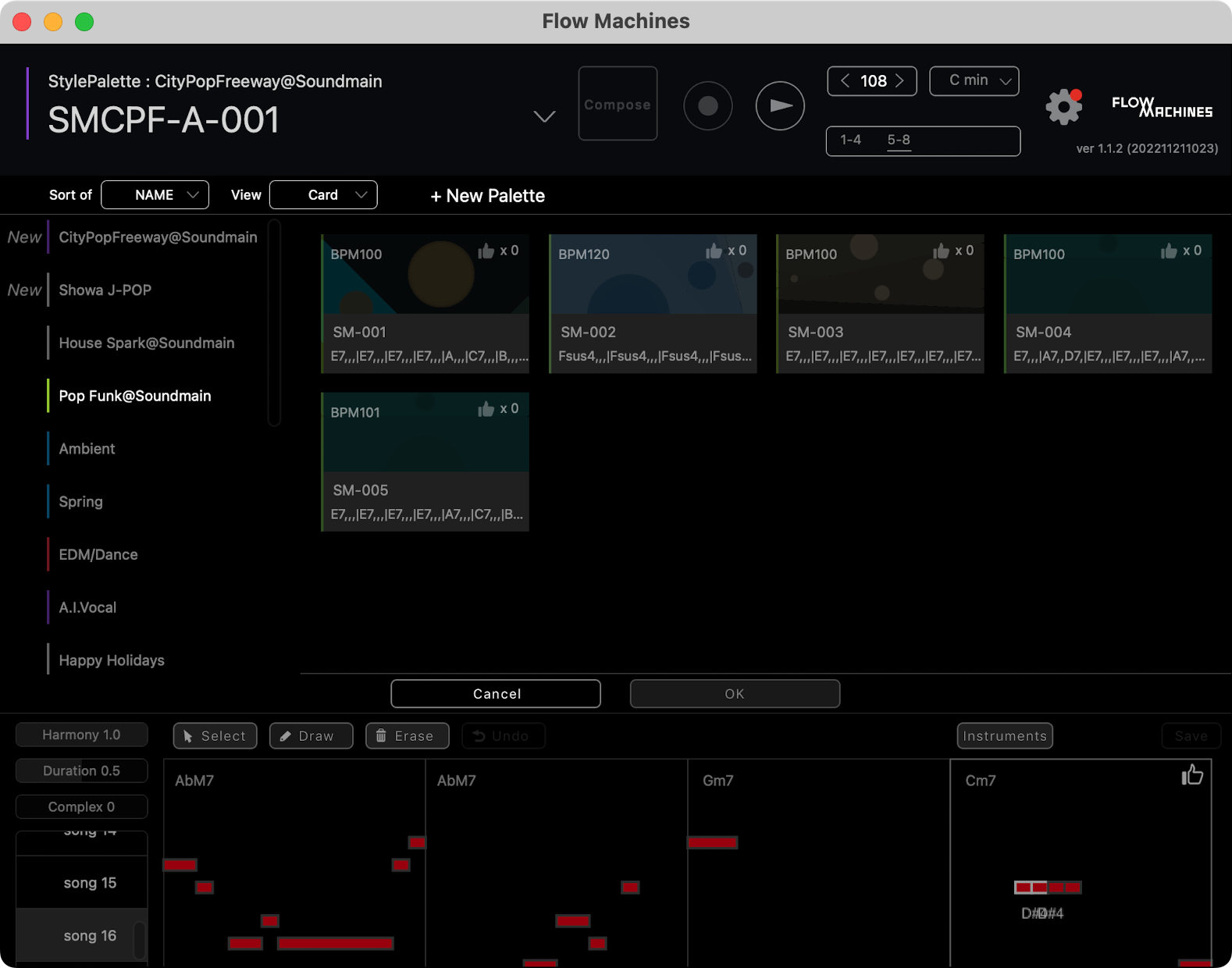Select the Cm7 chord label
The image size is (1232, 968).
pos(981,781)
